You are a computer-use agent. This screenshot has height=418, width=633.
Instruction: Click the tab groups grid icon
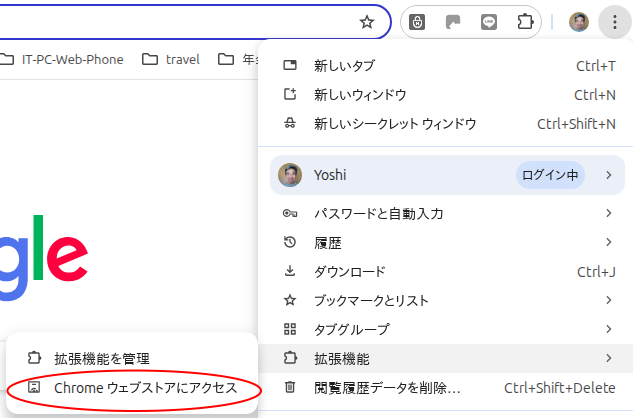290,329
